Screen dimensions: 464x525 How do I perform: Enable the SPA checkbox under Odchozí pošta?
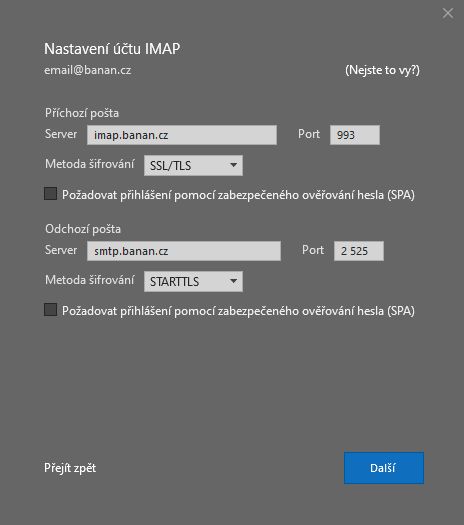50,310
